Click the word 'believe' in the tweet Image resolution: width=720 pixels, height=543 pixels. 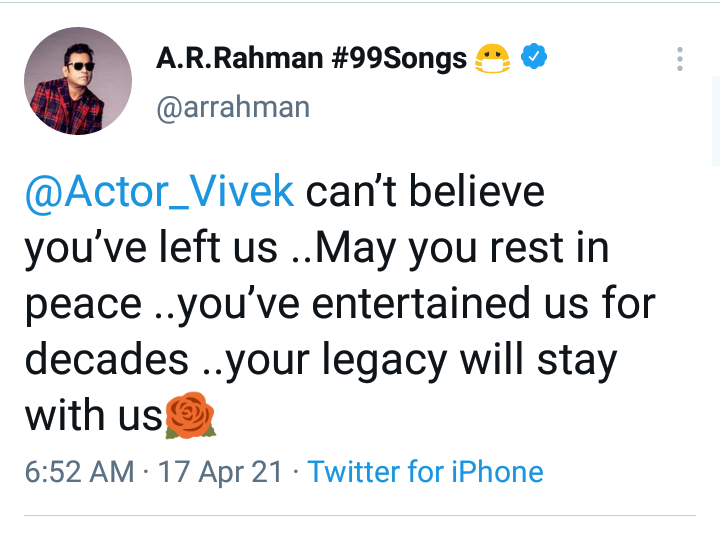476,191
